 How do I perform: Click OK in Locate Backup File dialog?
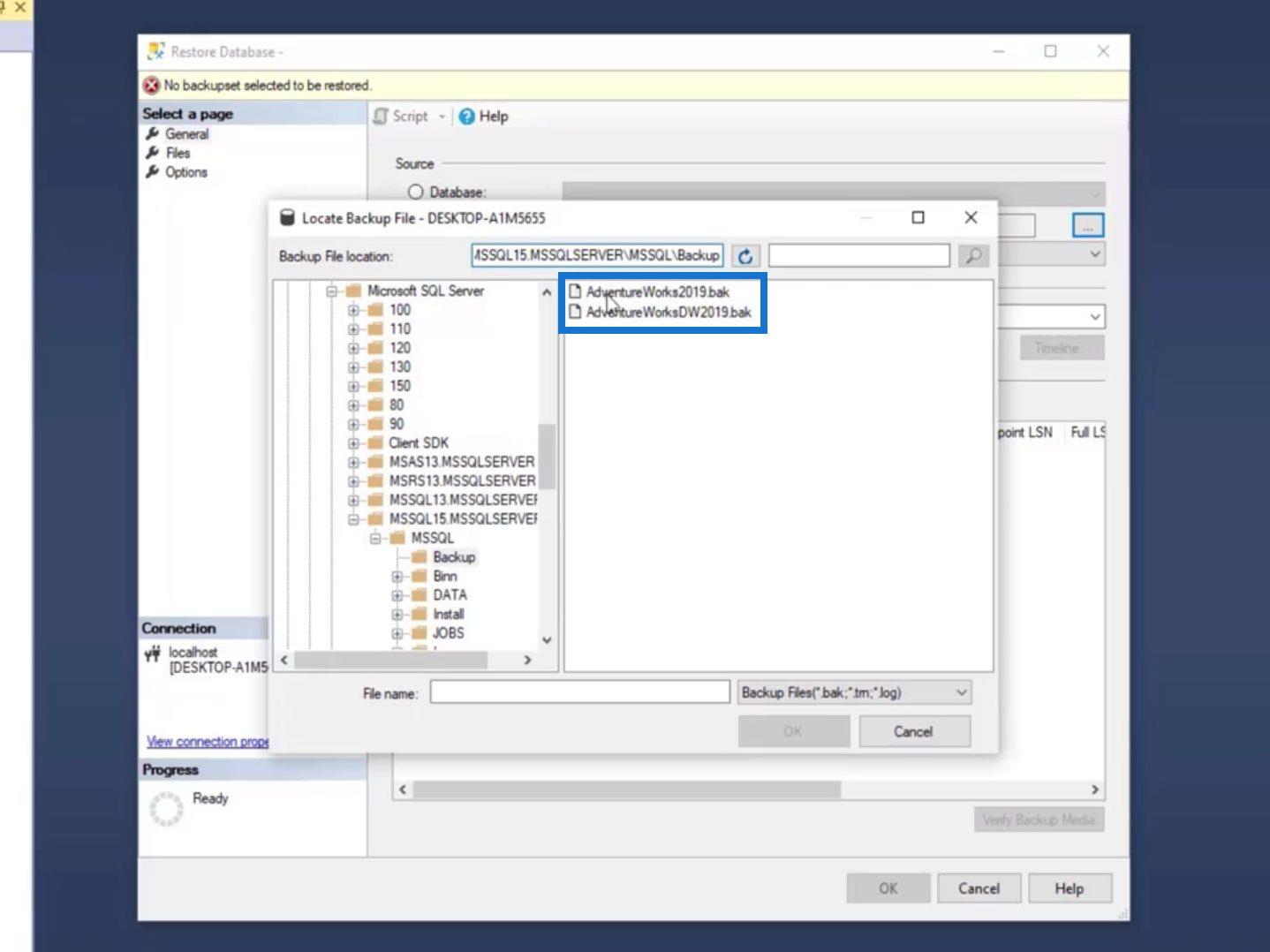click(x=793, y=731)
